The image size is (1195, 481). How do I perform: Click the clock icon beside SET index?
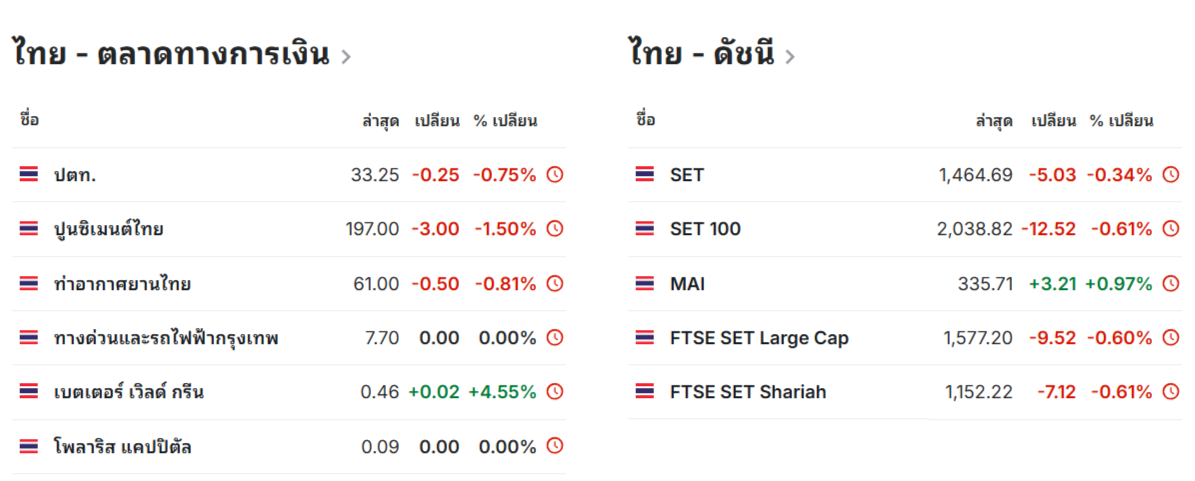click(x=1170, y=175)
